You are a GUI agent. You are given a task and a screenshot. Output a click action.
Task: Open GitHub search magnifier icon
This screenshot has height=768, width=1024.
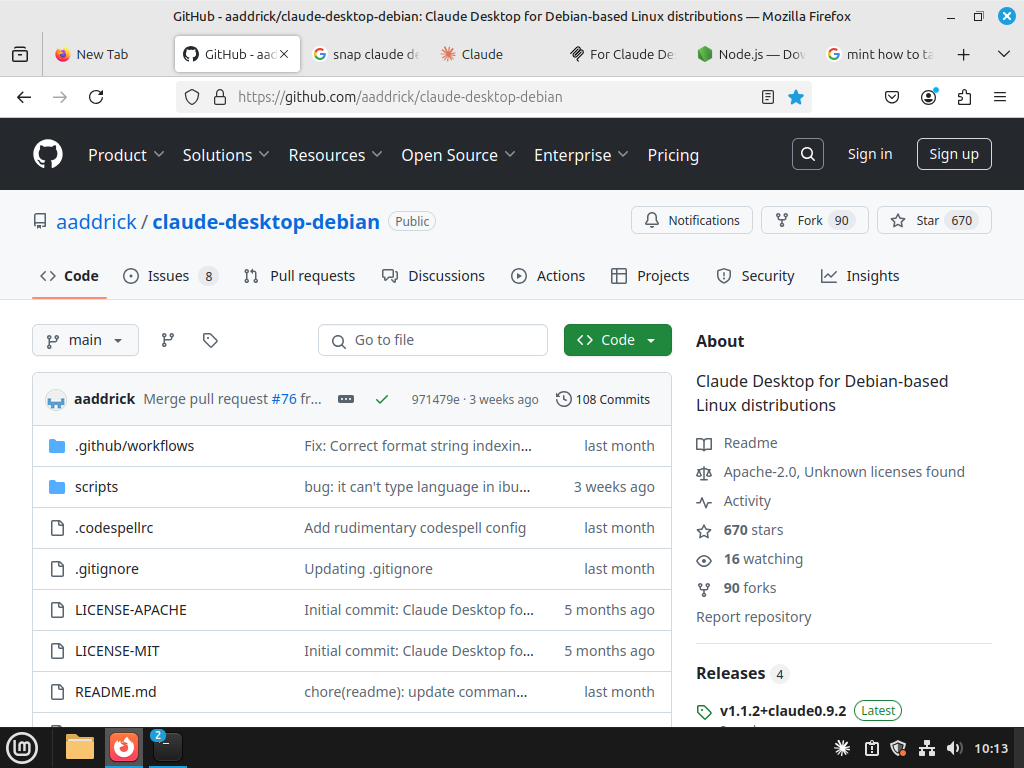click(808, 154)
